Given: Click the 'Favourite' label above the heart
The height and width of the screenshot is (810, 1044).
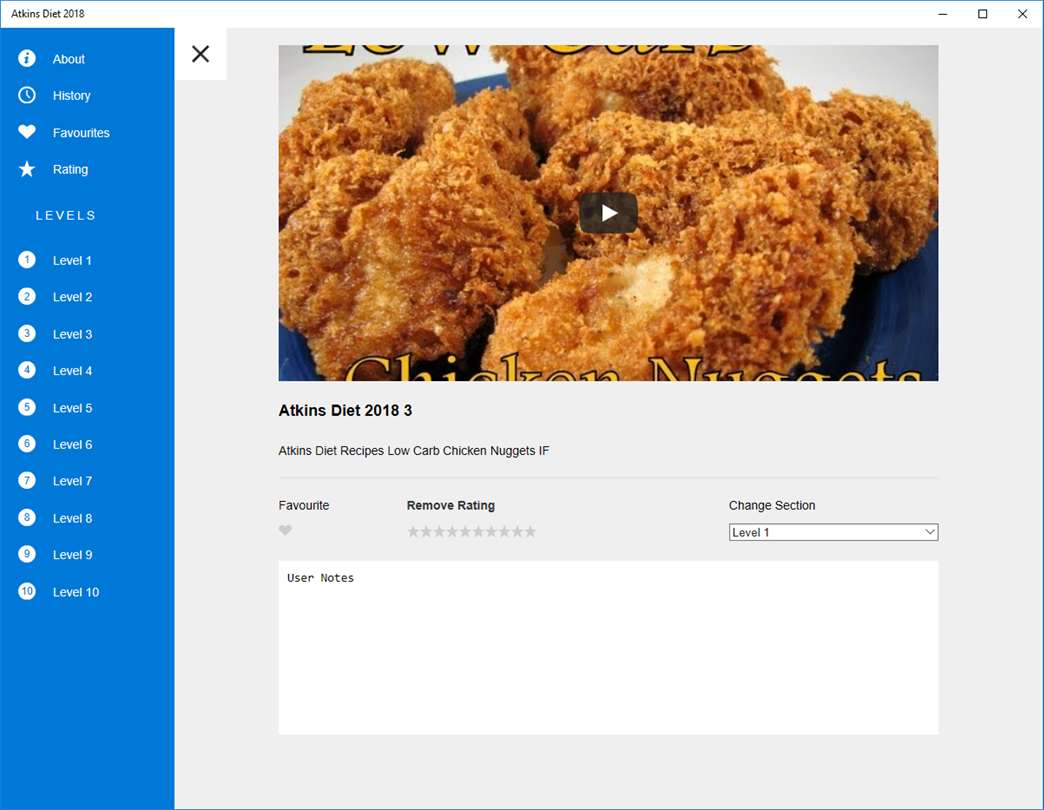Looking at the screenshot, I should [304, 506].
